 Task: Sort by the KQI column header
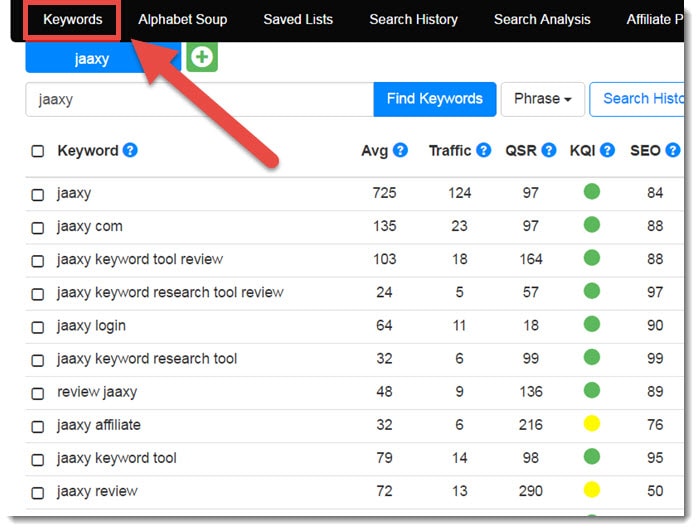(x=582, y=151)
